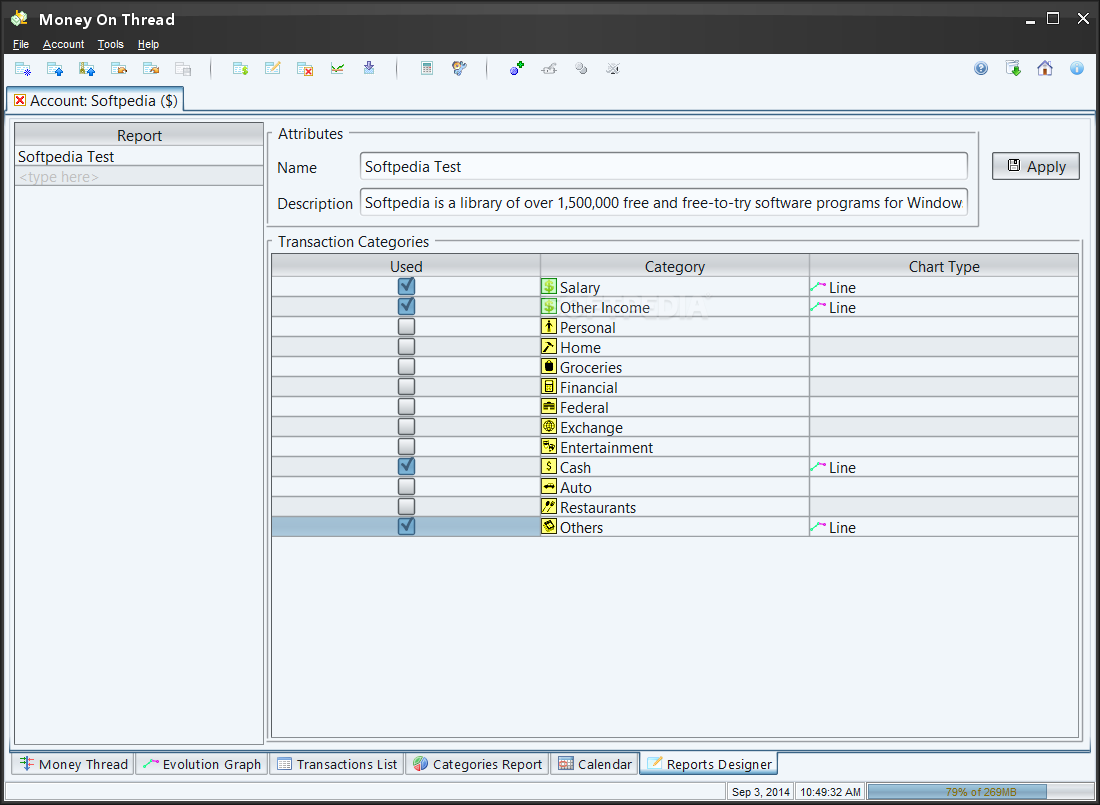1100x805 pixels.
Task: Click the green arrow download icon
Action: point(1013,69)
